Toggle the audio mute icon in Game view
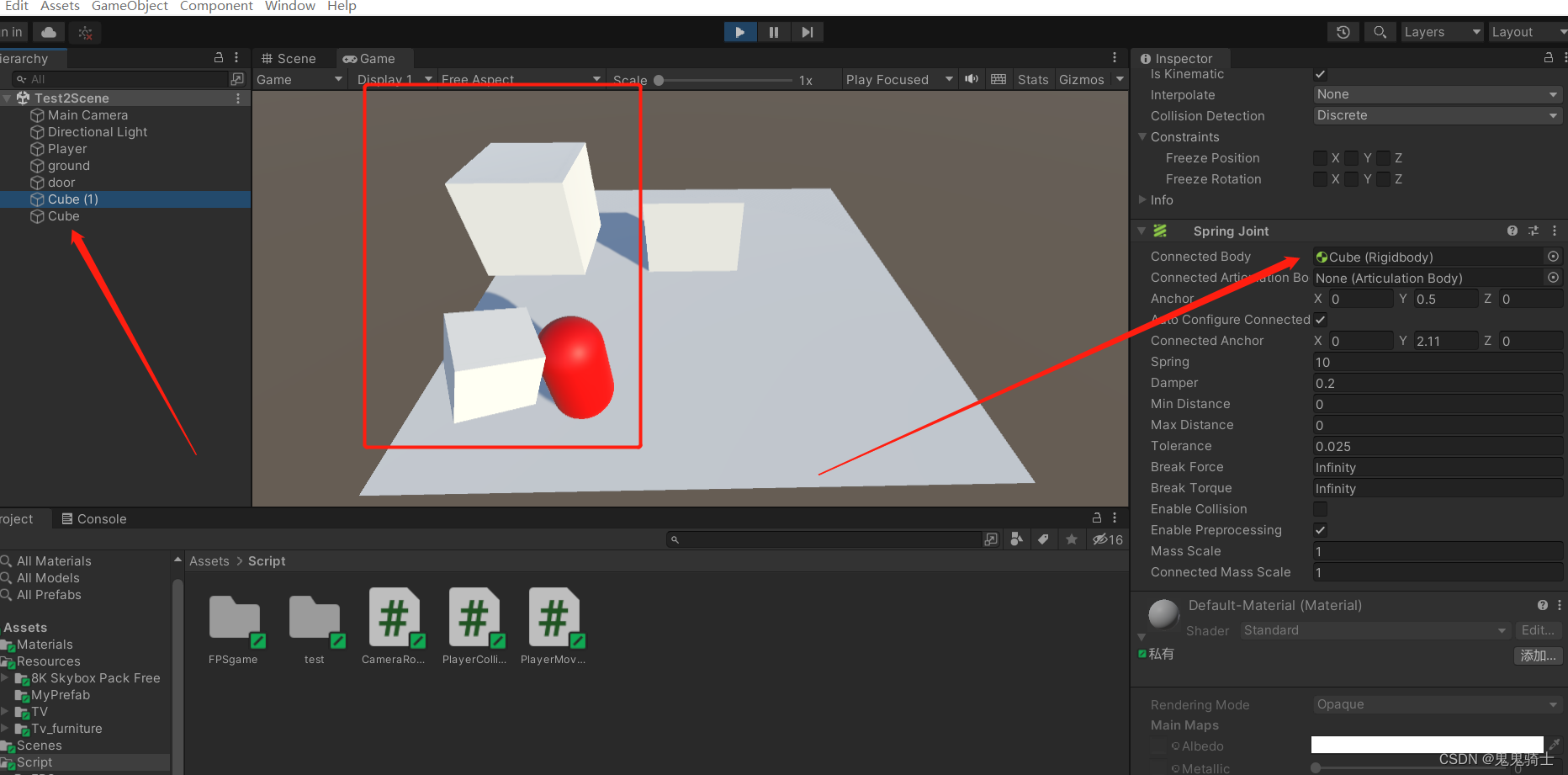Screen dimensions: 1568x775 tap(972, 79)
